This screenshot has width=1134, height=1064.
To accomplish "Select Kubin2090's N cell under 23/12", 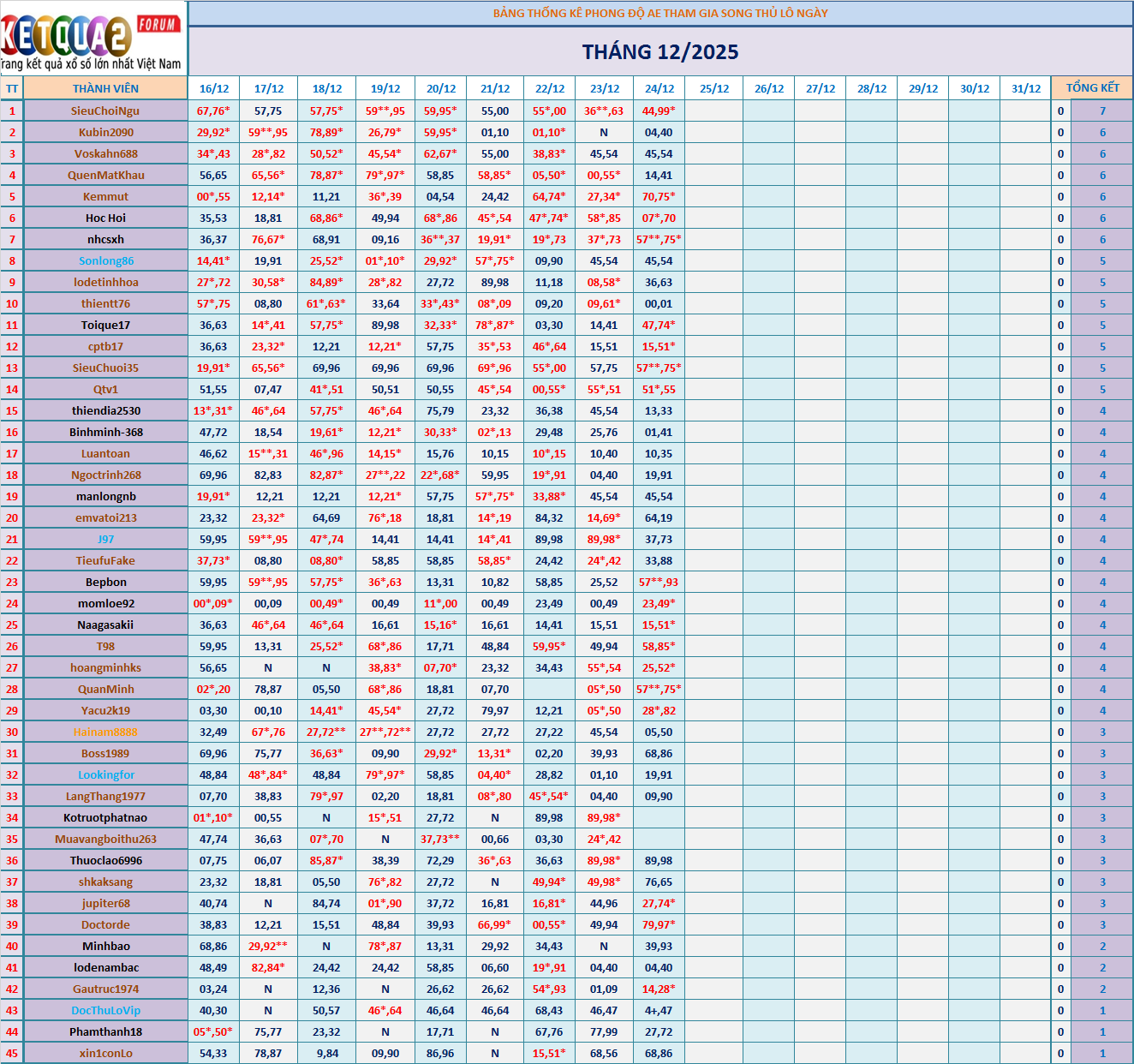I will (604, 132).
